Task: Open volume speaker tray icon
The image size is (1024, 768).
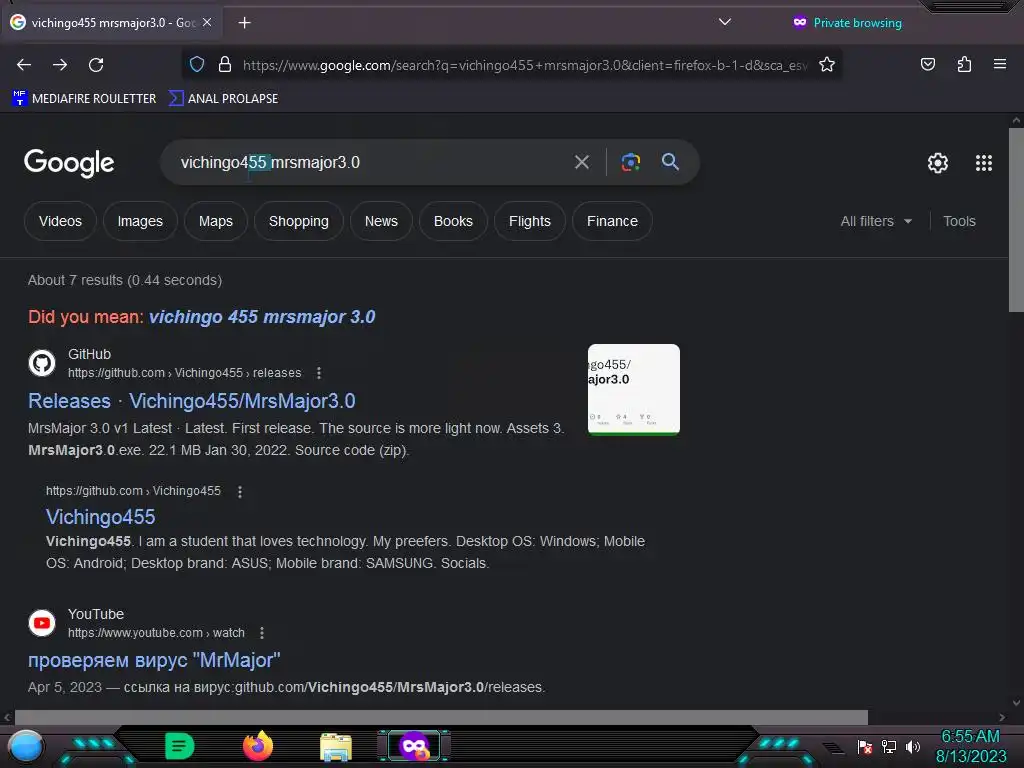Action: coord(913,746)
